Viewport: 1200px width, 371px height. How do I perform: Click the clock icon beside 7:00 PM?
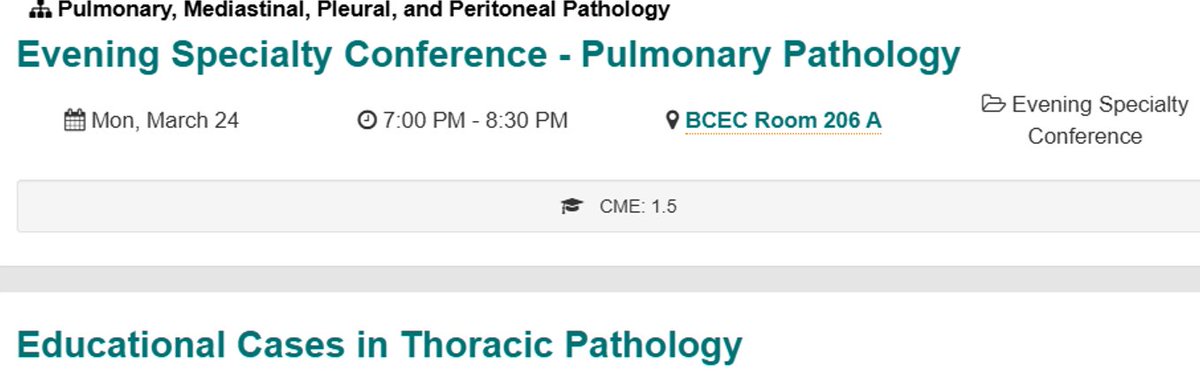tap(367, 121)
